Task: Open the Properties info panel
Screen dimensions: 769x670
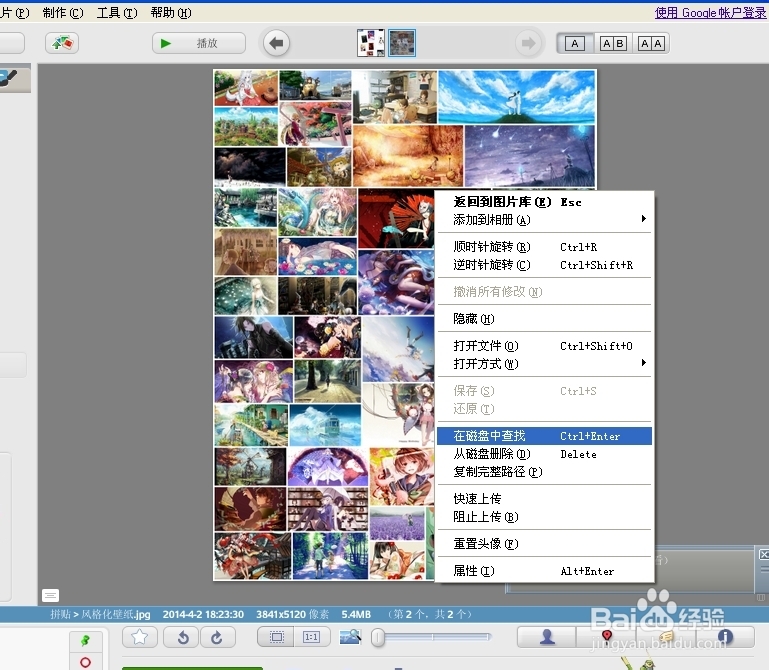Action: (x=725, y=637)
